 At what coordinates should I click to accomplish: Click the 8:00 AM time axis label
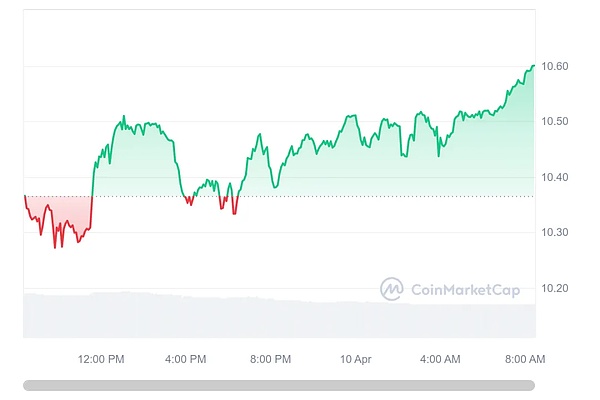(x=524, y=359)
